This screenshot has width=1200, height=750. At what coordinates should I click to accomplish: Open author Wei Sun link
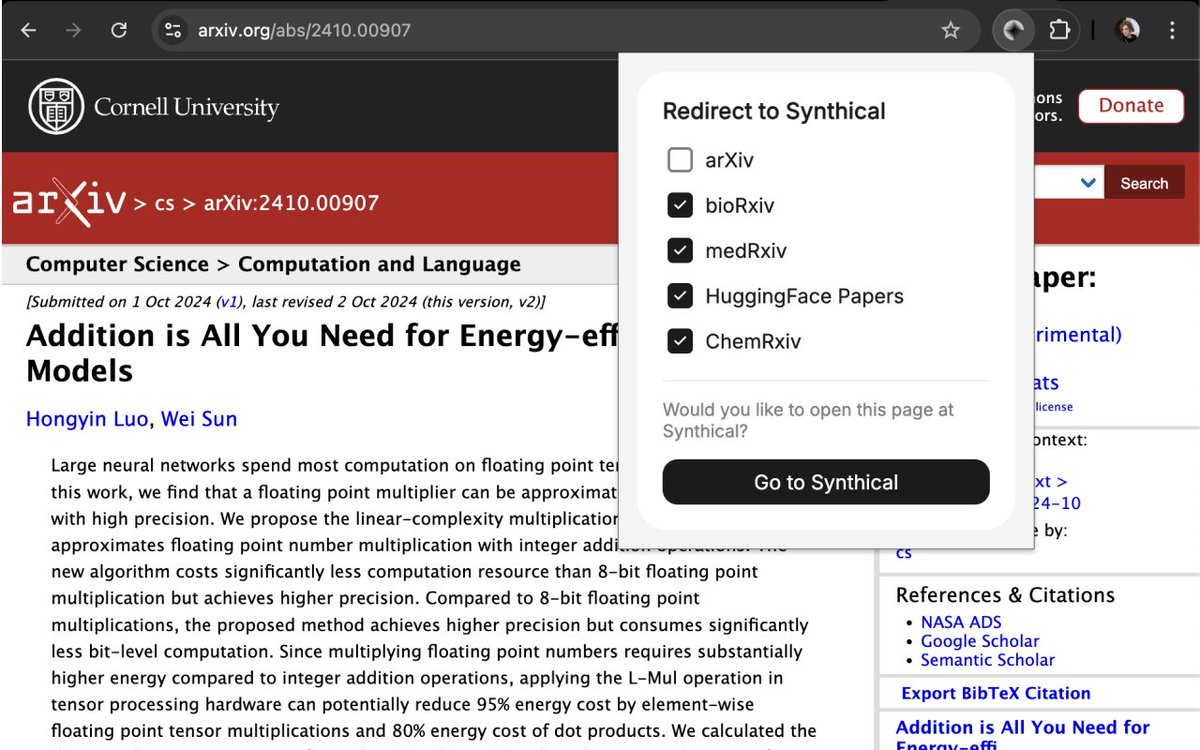(x=200, y=419)
